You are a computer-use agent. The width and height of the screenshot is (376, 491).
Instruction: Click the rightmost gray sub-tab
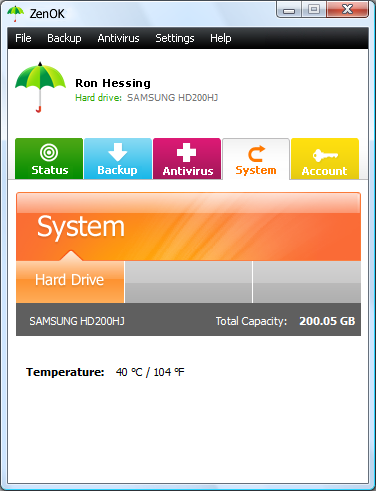coord(307,282)
